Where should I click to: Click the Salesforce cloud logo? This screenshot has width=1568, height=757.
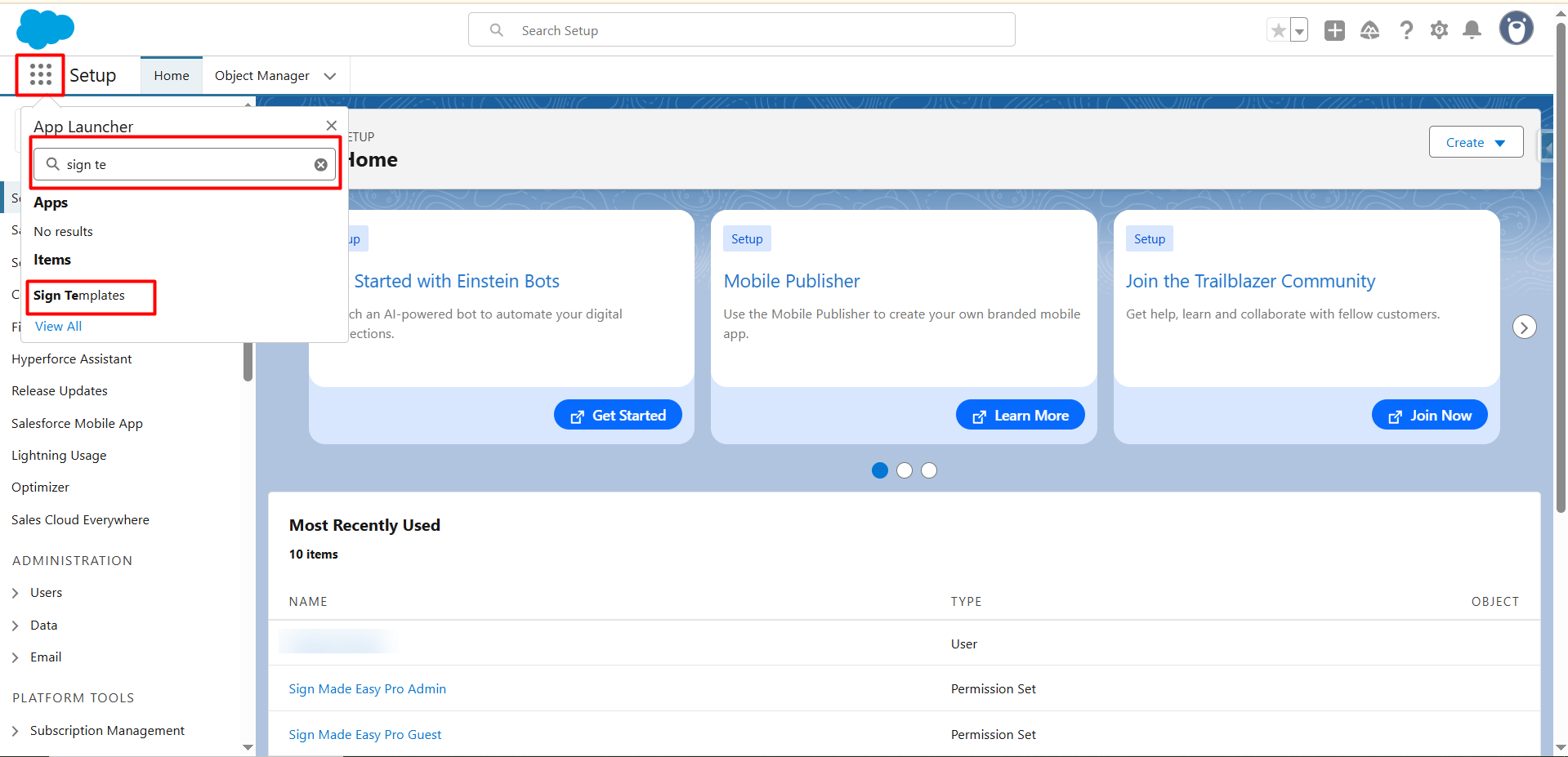[x=45, y=29]
